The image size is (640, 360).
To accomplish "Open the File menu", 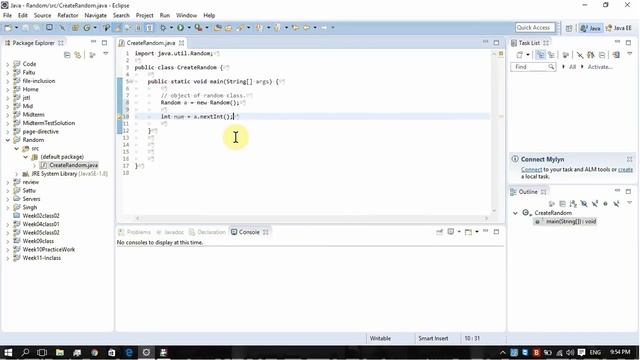I will (7, 16).
